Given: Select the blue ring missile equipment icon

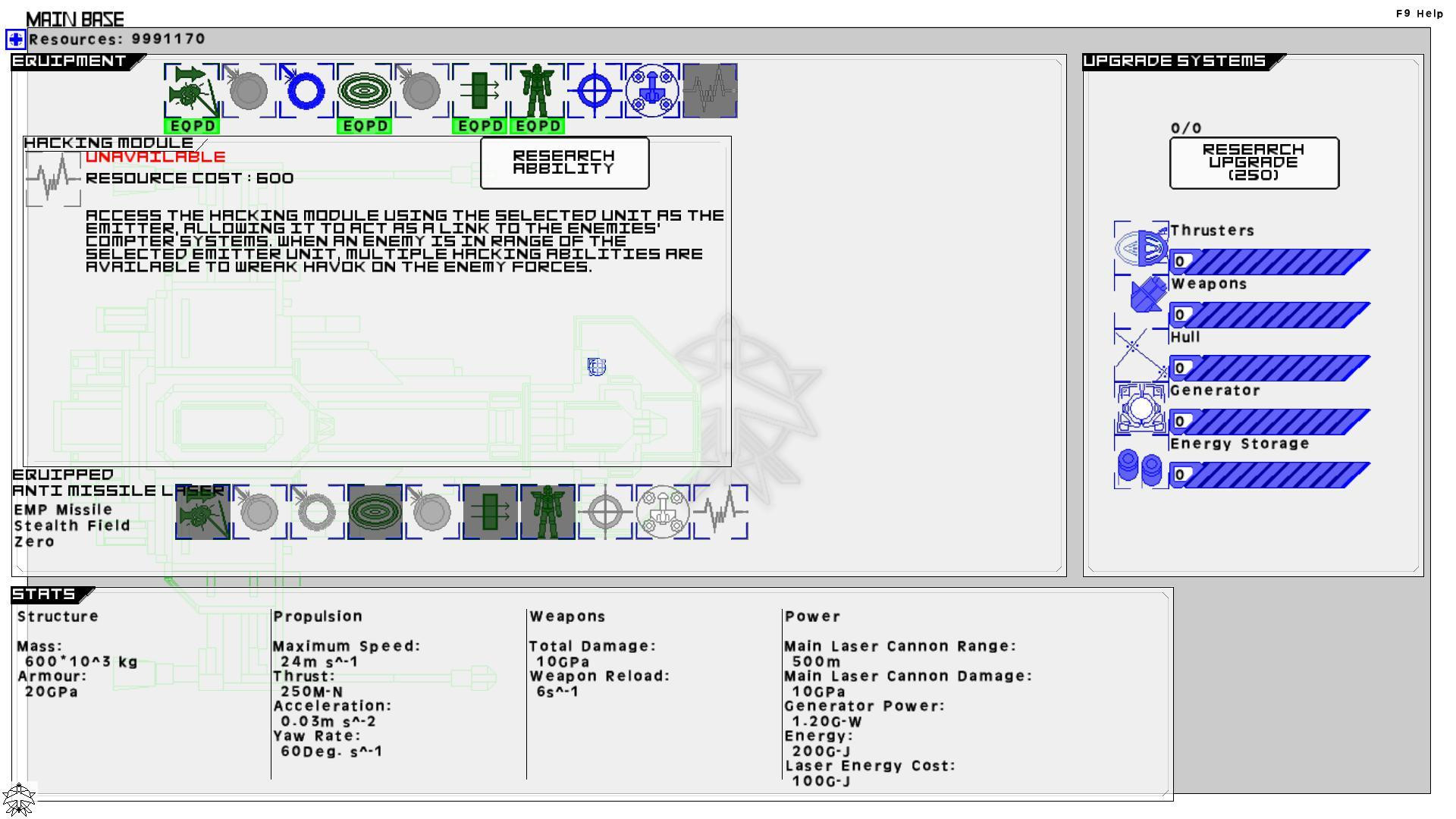Looking at the screenshot, I should (306, 91).
